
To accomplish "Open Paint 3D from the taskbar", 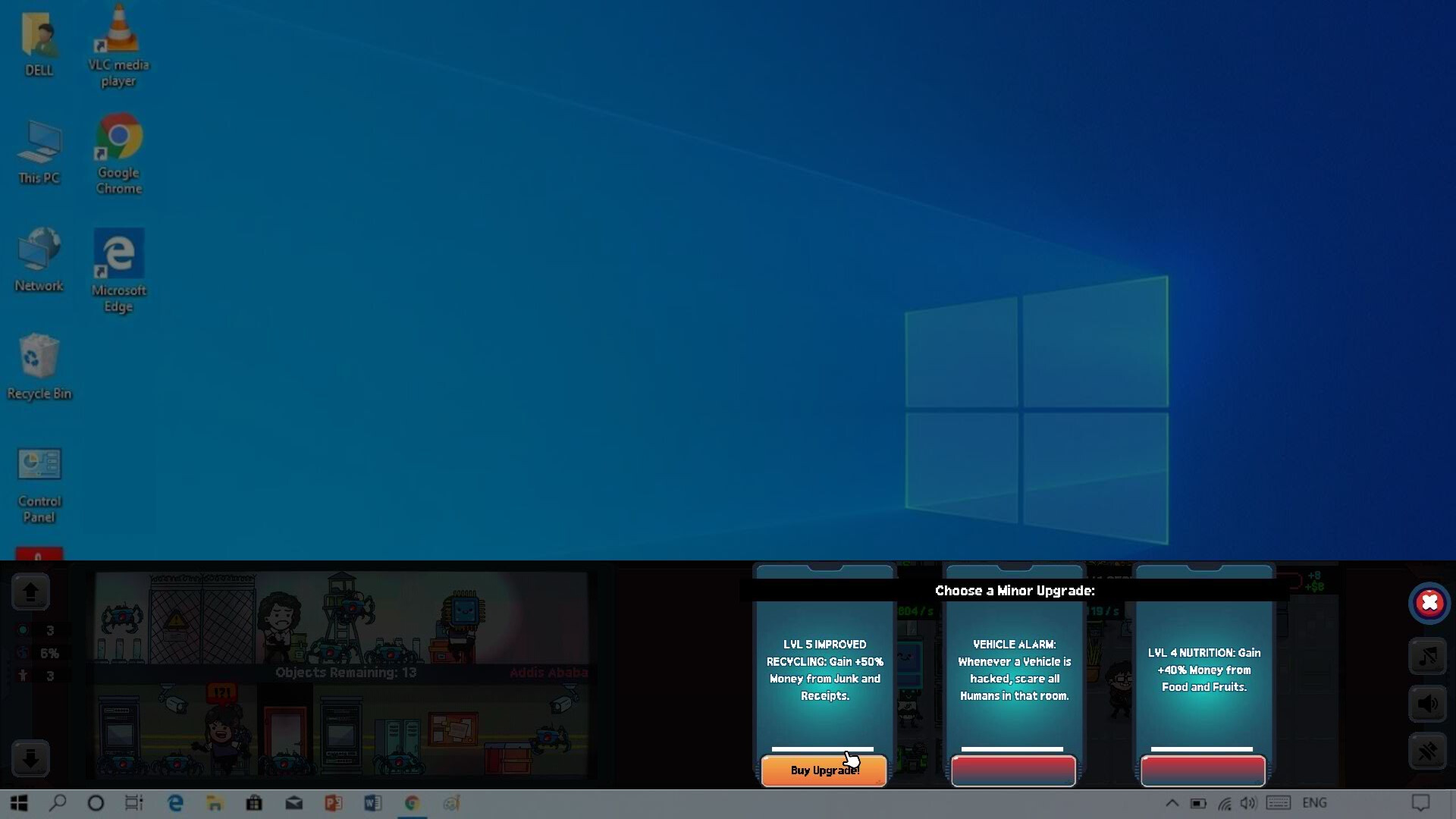I will coord(451,803).
